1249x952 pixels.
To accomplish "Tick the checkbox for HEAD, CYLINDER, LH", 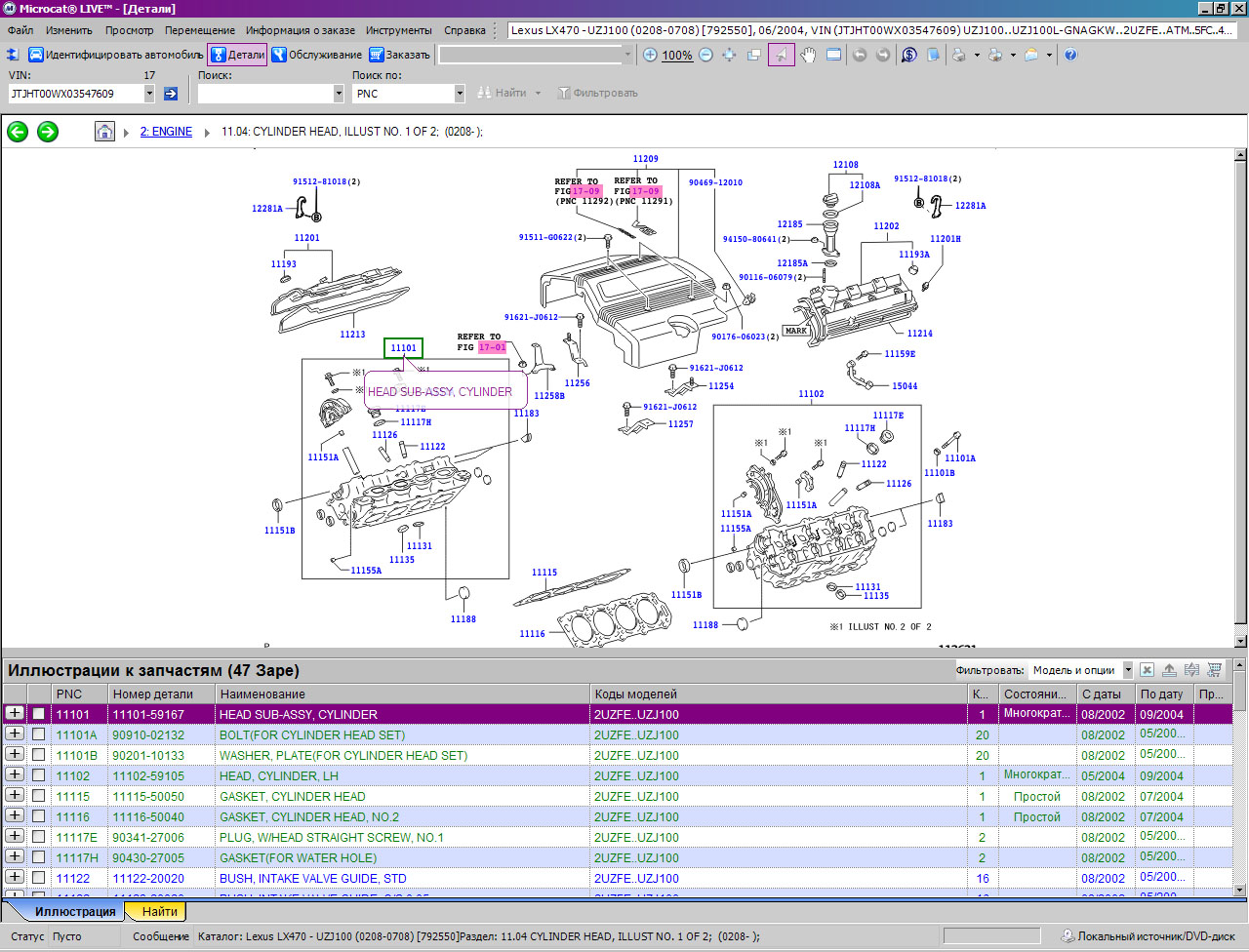I will pos(39,775).
